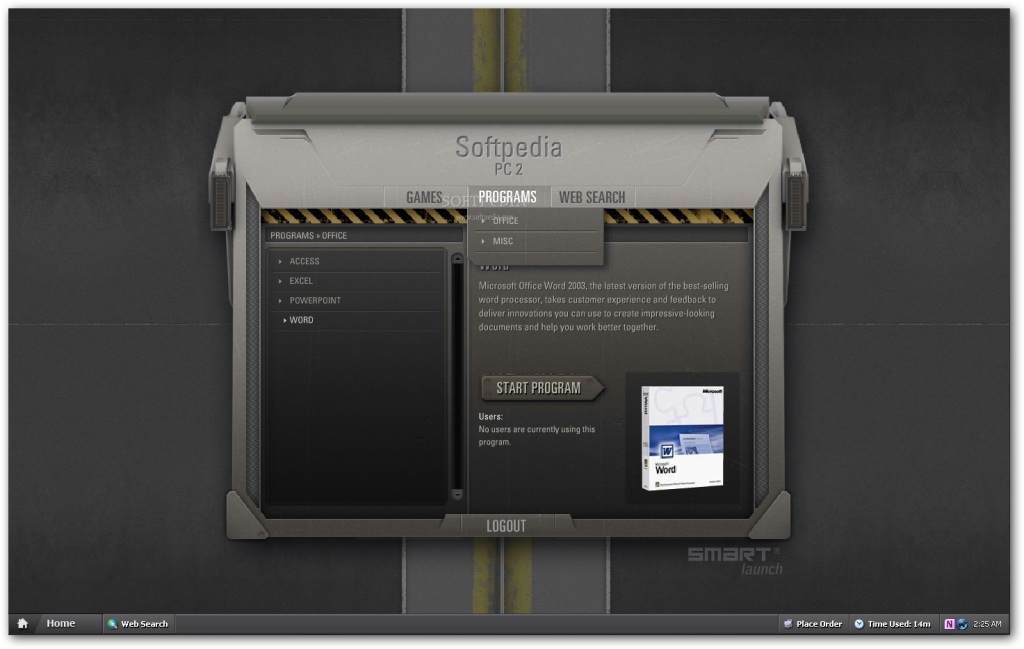Click the Time Used: 14m text
This screenshot has width=1024, height=649.
[x=899, y=624]
